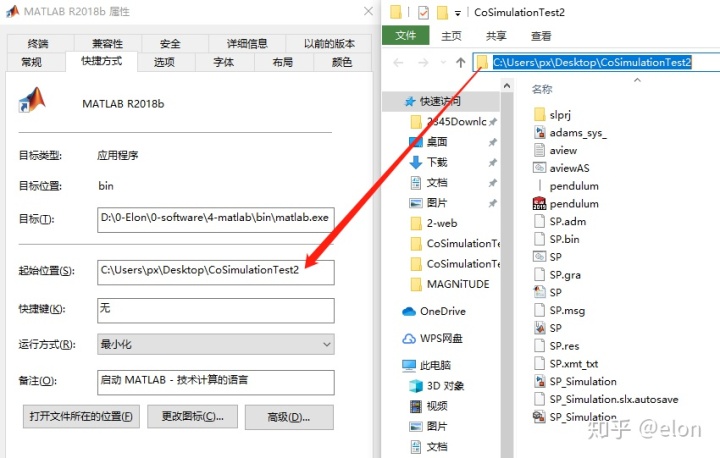The image size is (720, 458).
Task: Click into the 起始位置 text field
Action: coord(215,270)
